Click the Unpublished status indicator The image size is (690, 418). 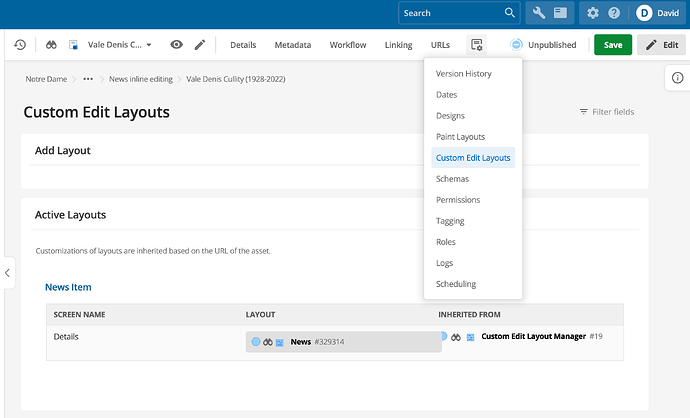click(x=543, y=44)
